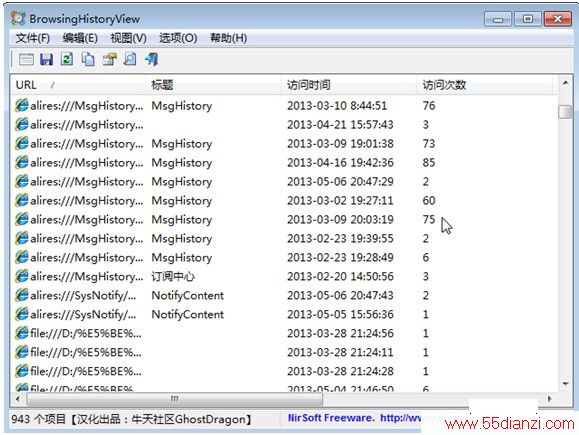Open the 视图(V) menu
This screenshot has width=579, height=435.
click(129, 38)
